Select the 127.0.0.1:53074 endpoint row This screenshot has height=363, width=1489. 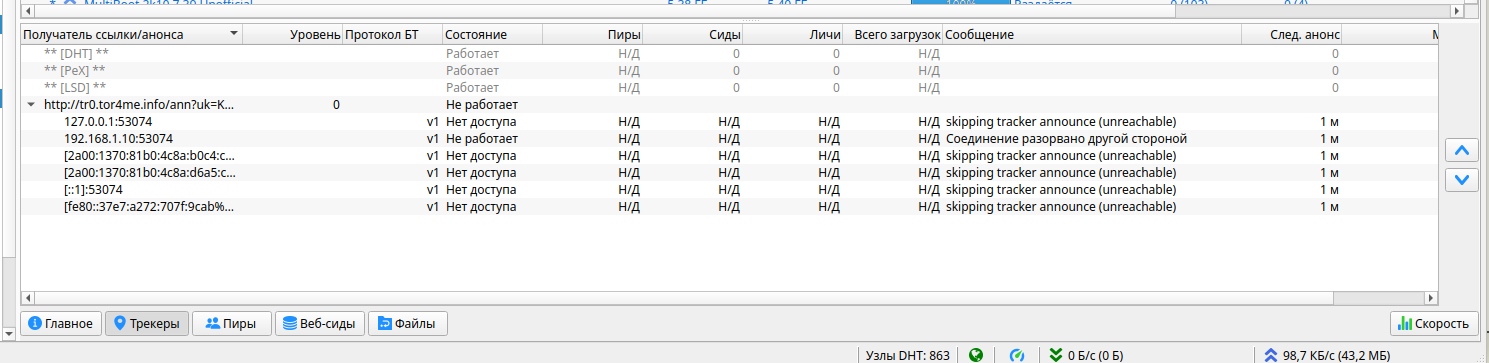[729, 121]
